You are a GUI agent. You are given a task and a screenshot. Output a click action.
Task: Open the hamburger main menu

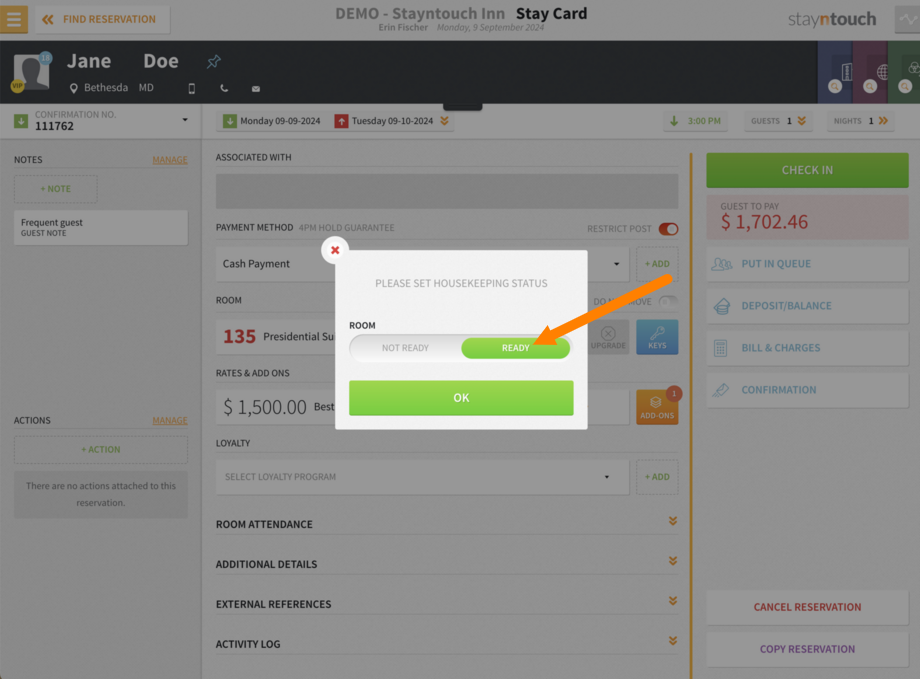[13, 19]
